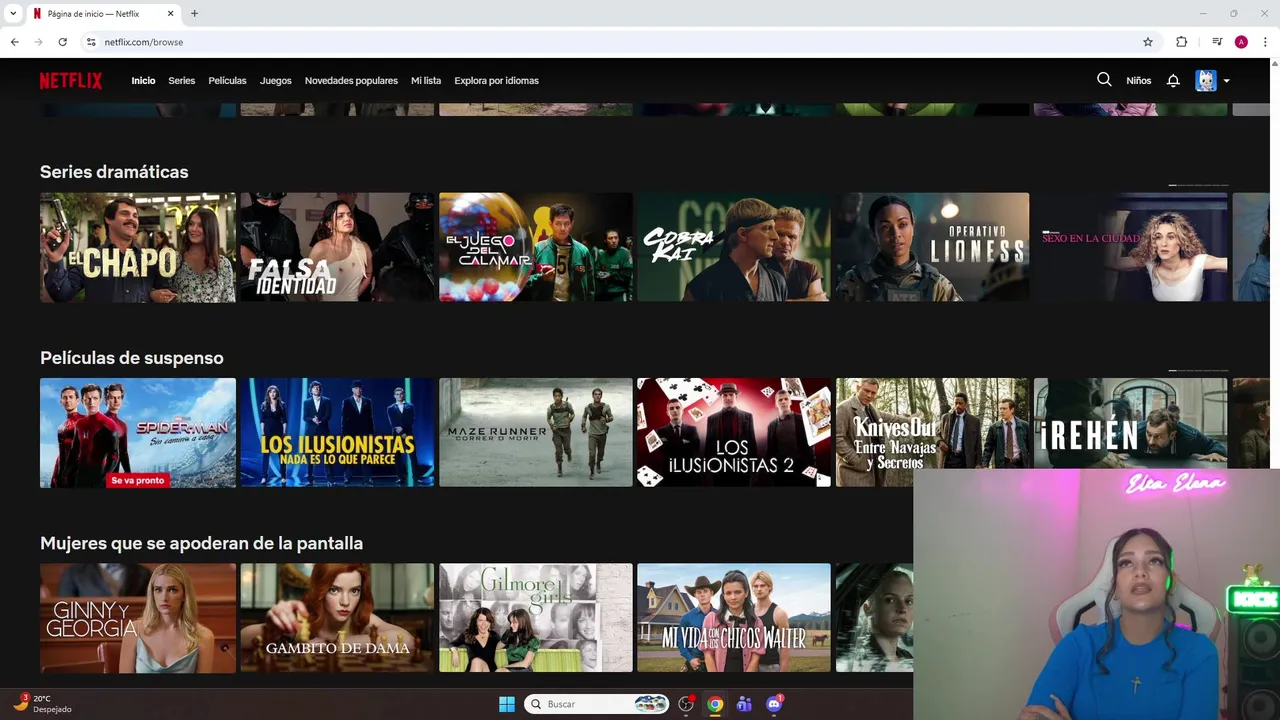Select the Cobra Kai thumbnail
The height and width of the screenshot is (720, 1280).
click(x=734, y=247)
